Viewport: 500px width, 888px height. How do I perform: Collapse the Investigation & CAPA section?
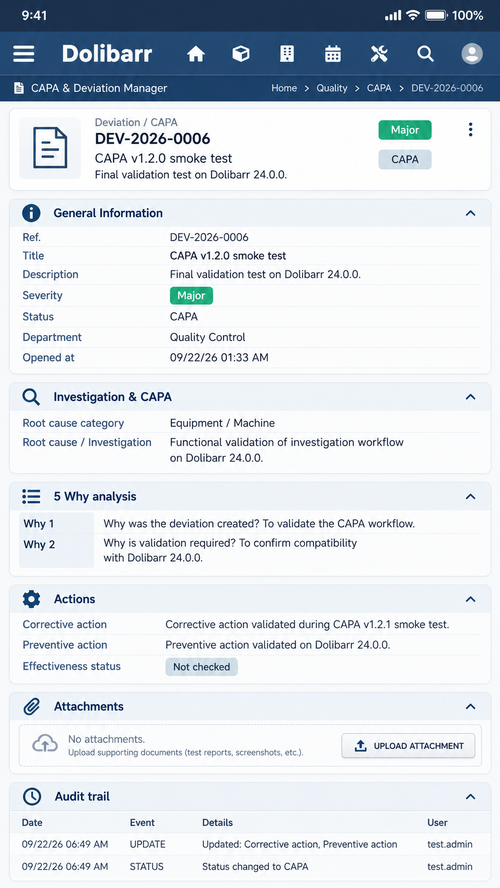point(470,397)
